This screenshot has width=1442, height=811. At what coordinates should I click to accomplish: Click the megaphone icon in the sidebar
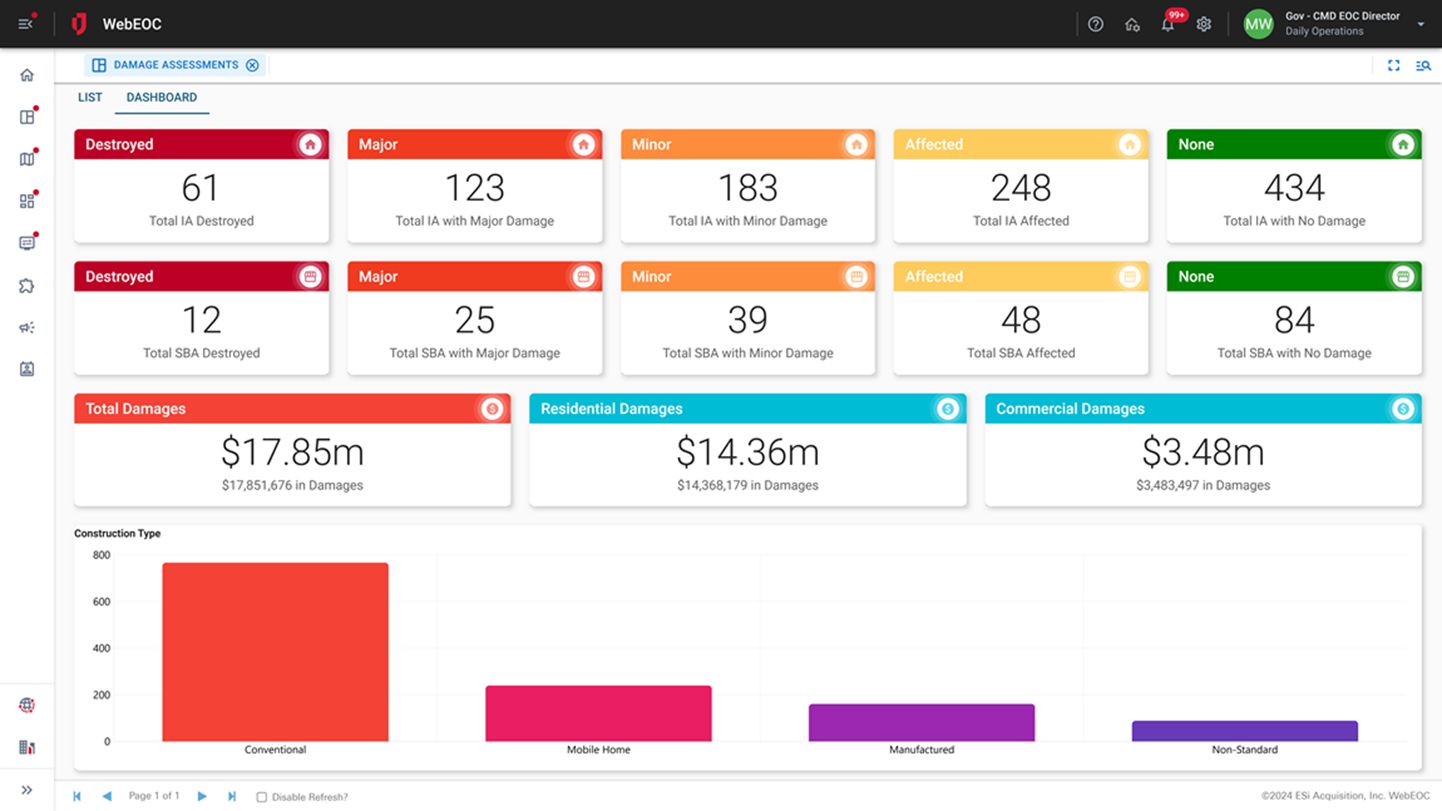click(27, 327)
